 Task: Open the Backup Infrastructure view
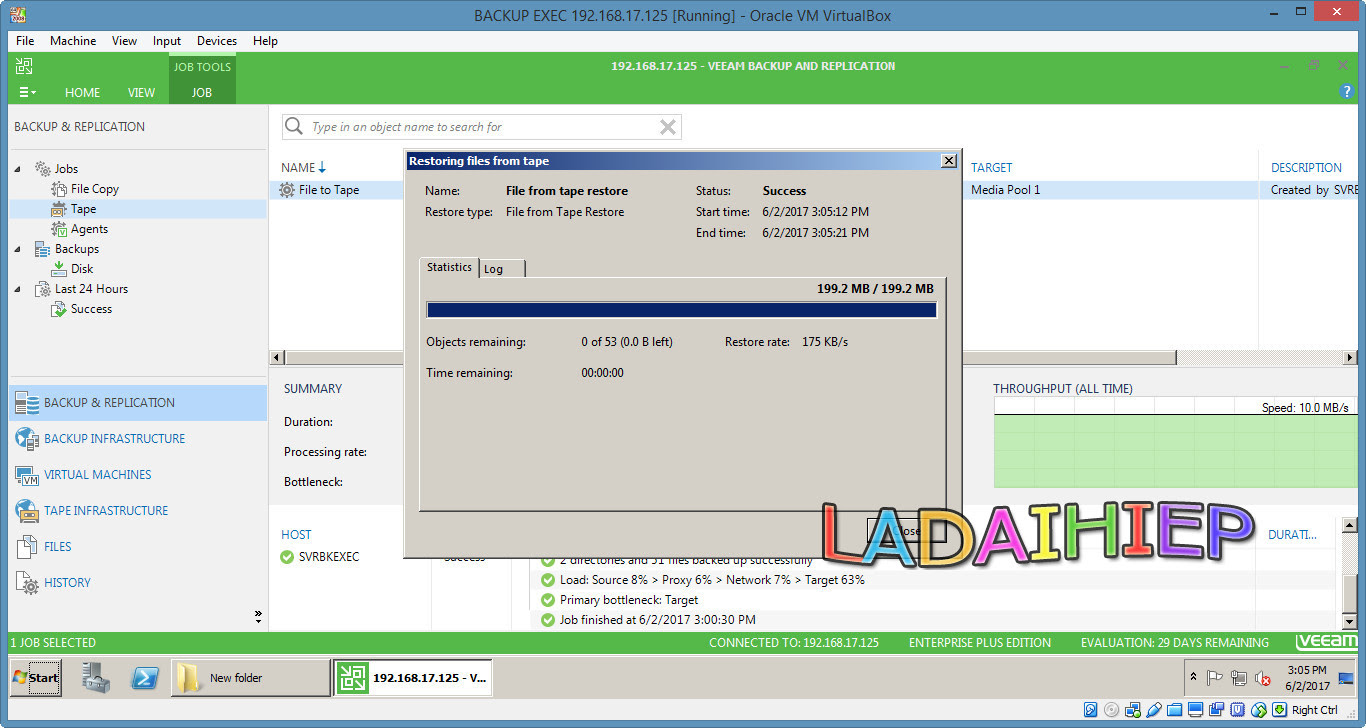[138, 439]
